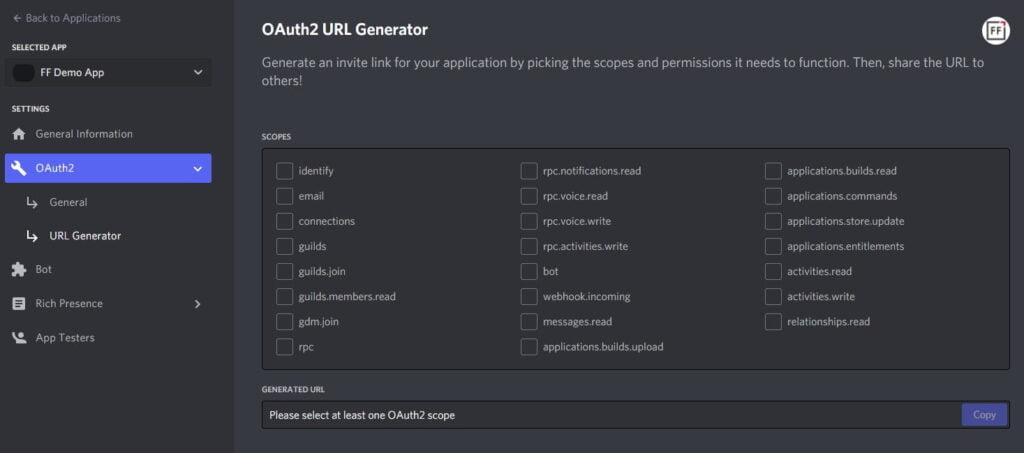The width and height of the screenshot is (1024, 453).
Task: Enable the identify scope checkbox
Action: point(284,171)
